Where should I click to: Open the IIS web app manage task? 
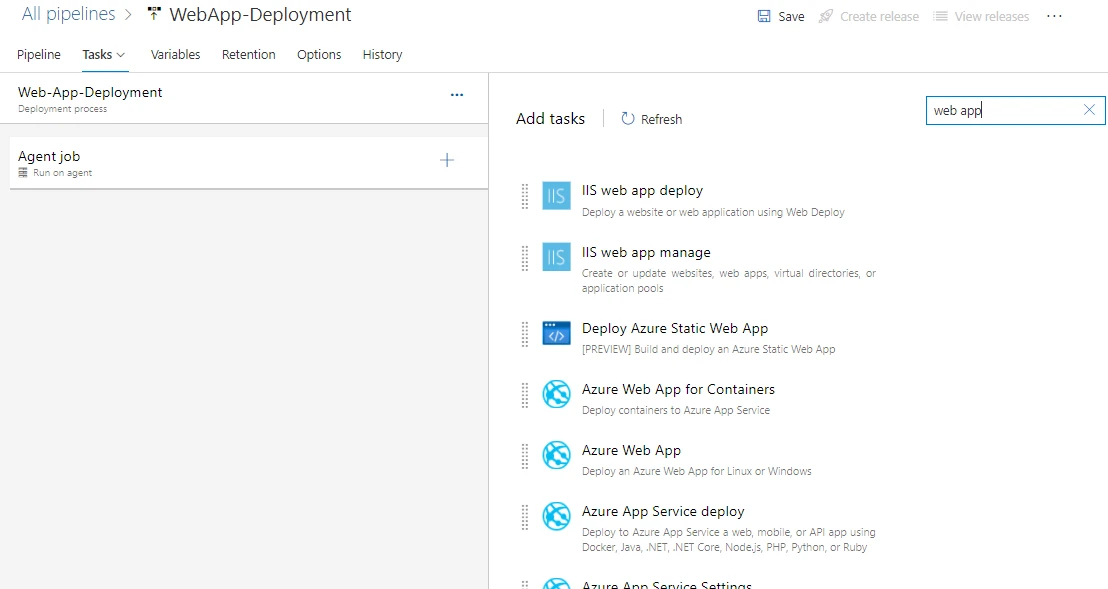coord(646,252)
